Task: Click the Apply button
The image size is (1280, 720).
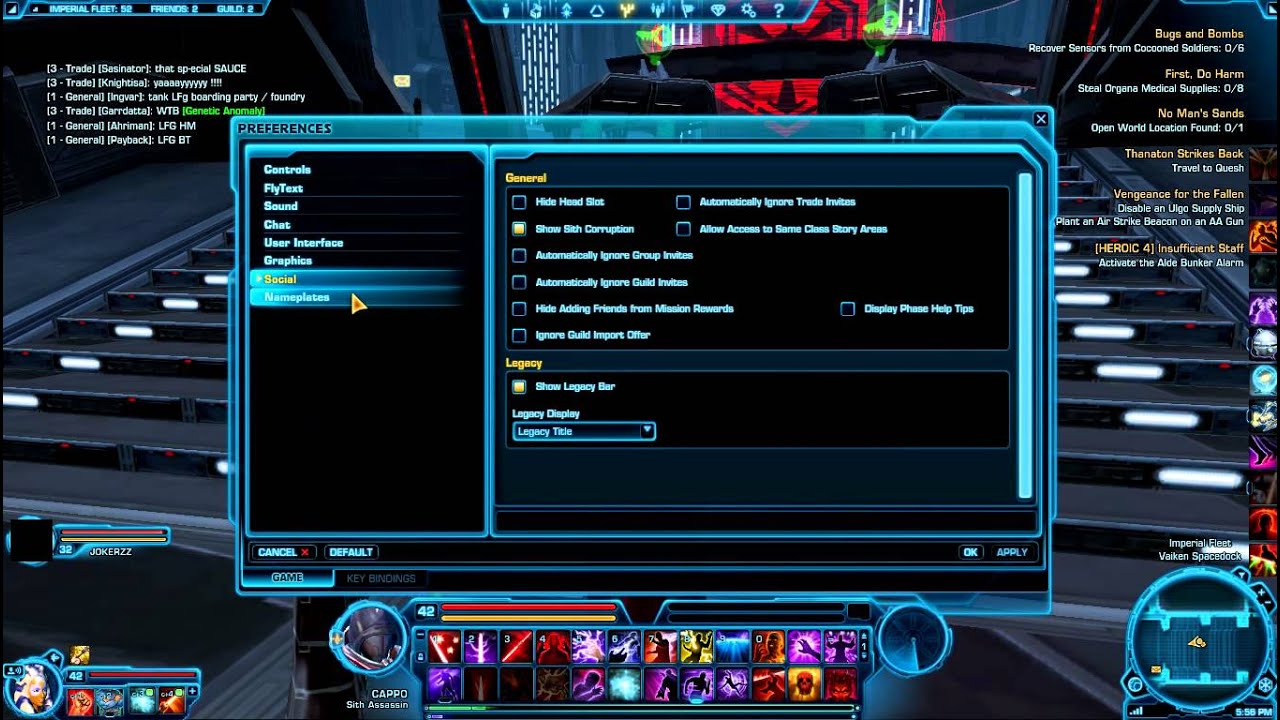Action: (x=1012, y=552)
